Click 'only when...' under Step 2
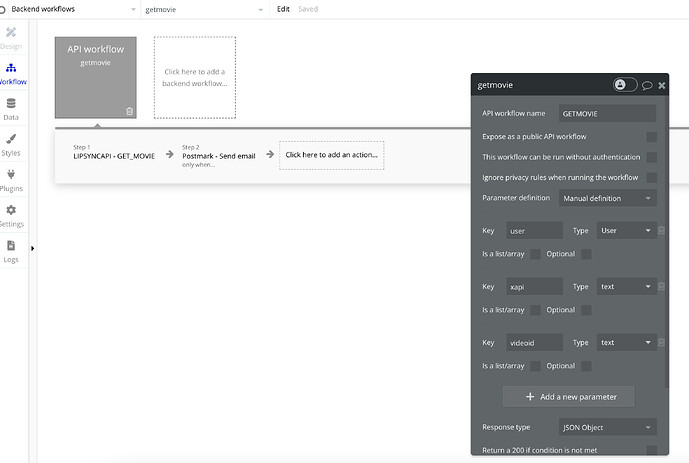Viewport: 689px width, 463px height. (x=198, y=165)
